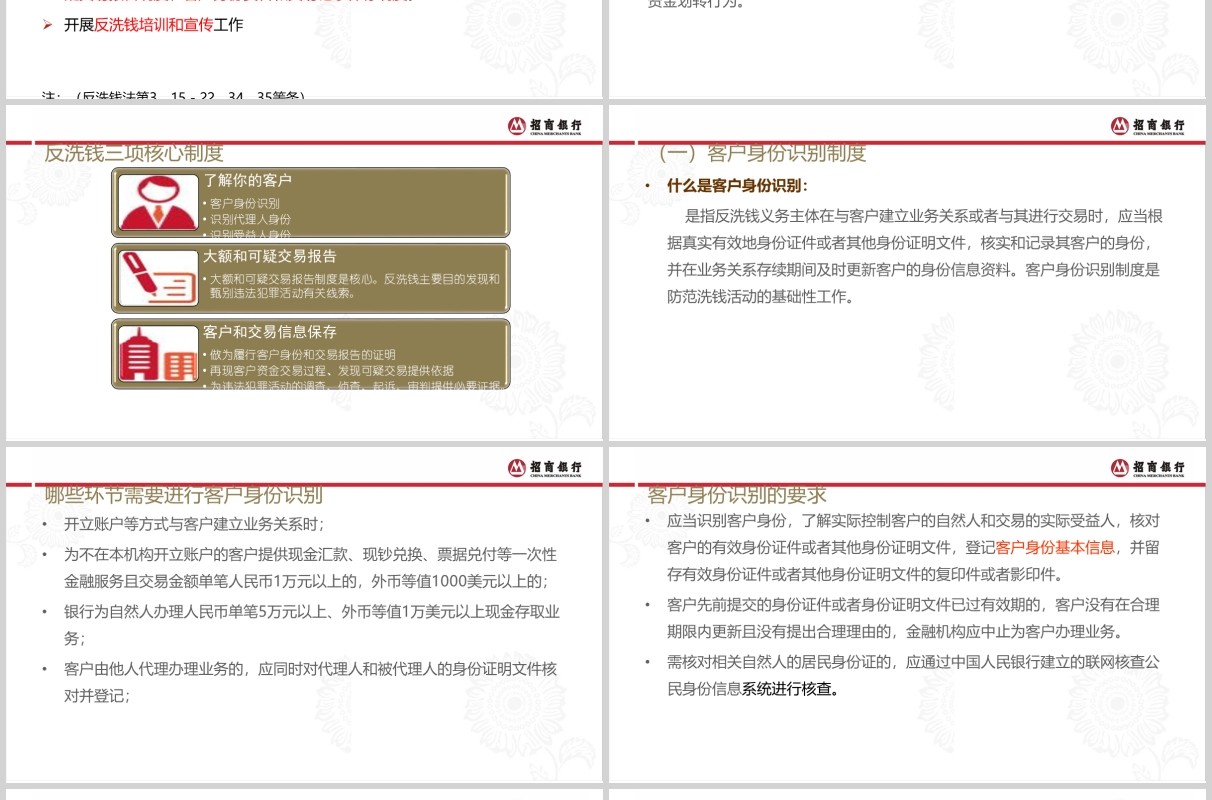Click the red arrow bullet before 开展反洗钱培训和宣传工作

click(x=47, y=25)
